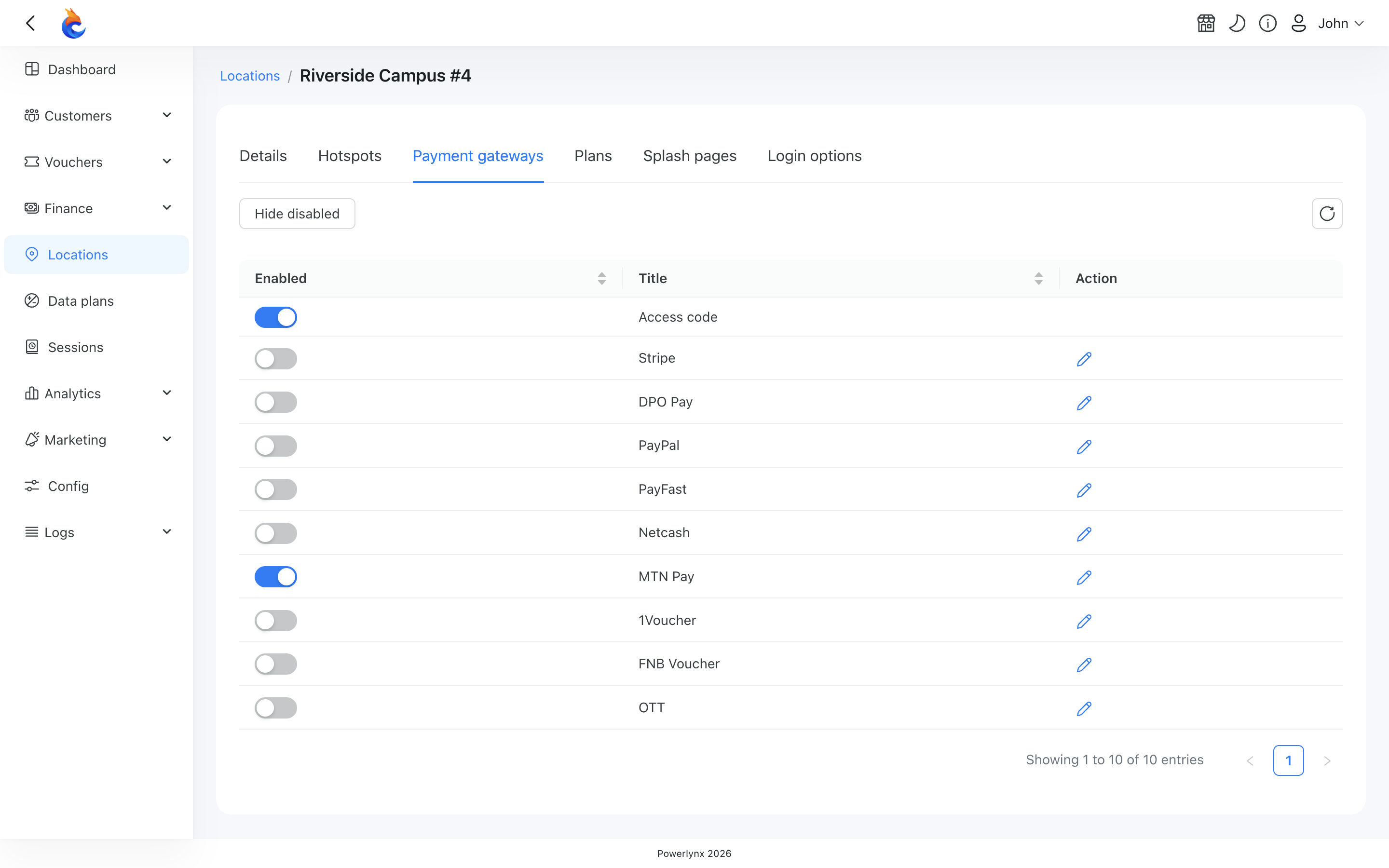Click the Hide disabled button

297,214
